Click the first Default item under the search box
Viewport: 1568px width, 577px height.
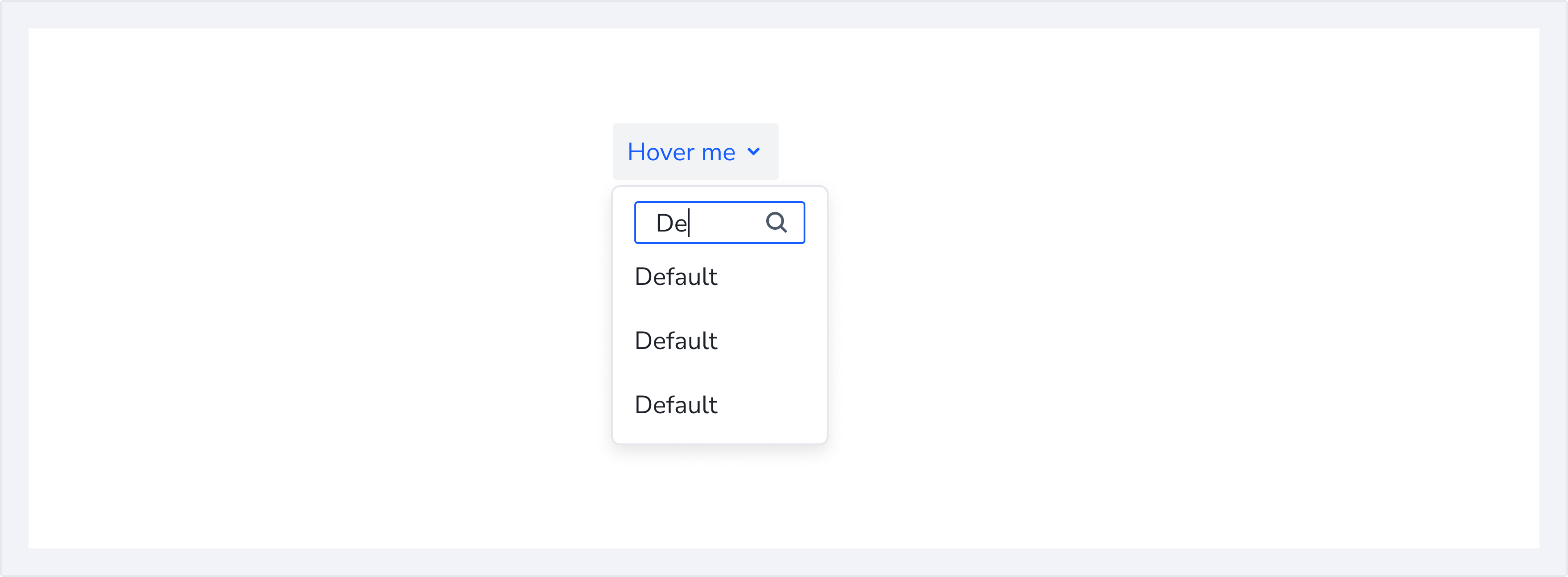676,277
